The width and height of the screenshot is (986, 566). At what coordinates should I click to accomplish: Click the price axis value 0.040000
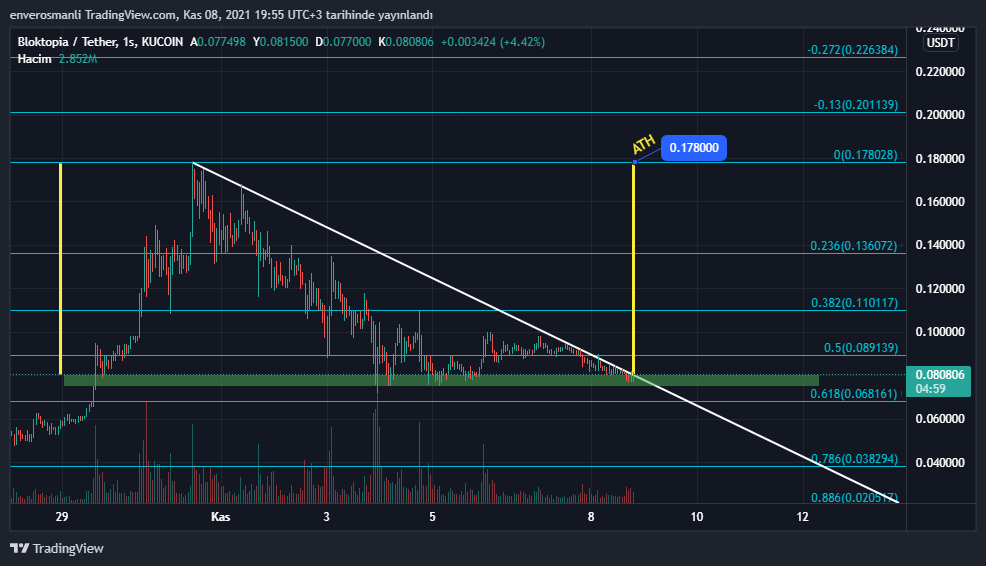pyautogui.click(x=940, y=463)
